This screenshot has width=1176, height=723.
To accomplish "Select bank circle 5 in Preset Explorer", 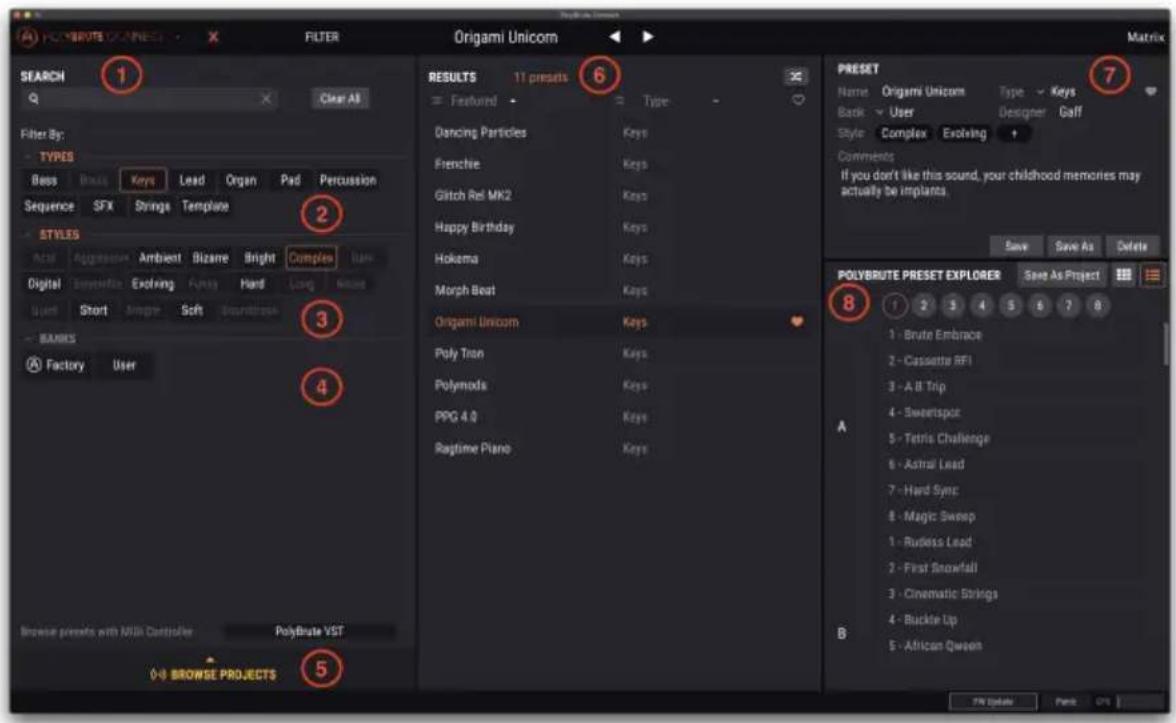I will click(x=1011, y=305).
